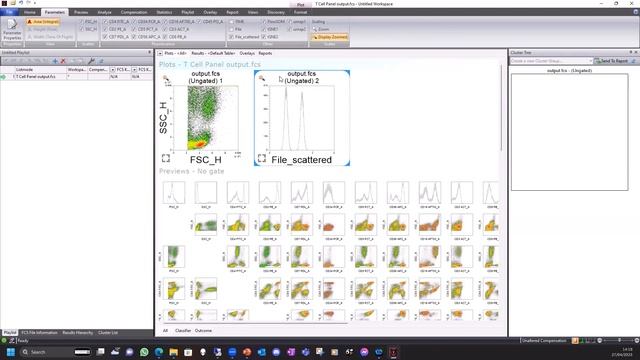
Task: Open OneNote from the taskbar
Action: [291, 352]
